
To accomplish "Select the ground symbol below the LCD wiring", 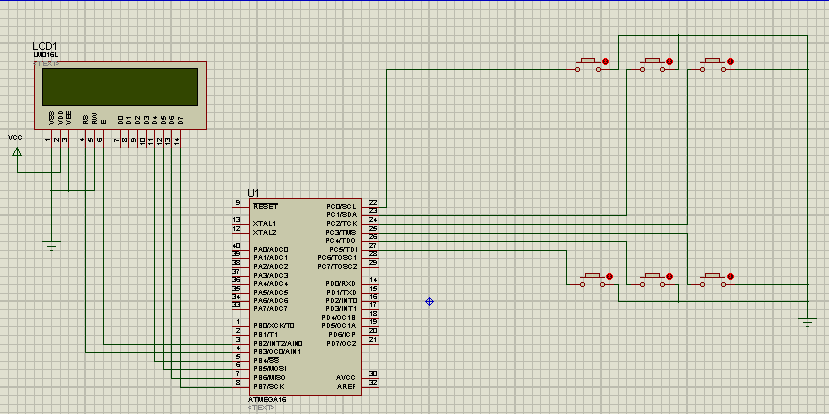I will (51, 245).
